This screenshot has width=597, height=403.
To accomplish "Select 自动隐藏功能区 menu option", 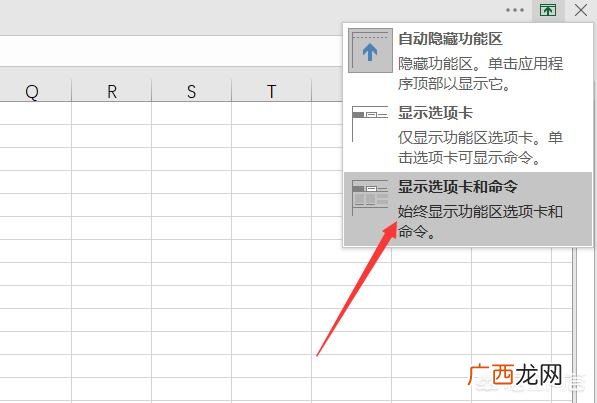I will click(468, 60).
